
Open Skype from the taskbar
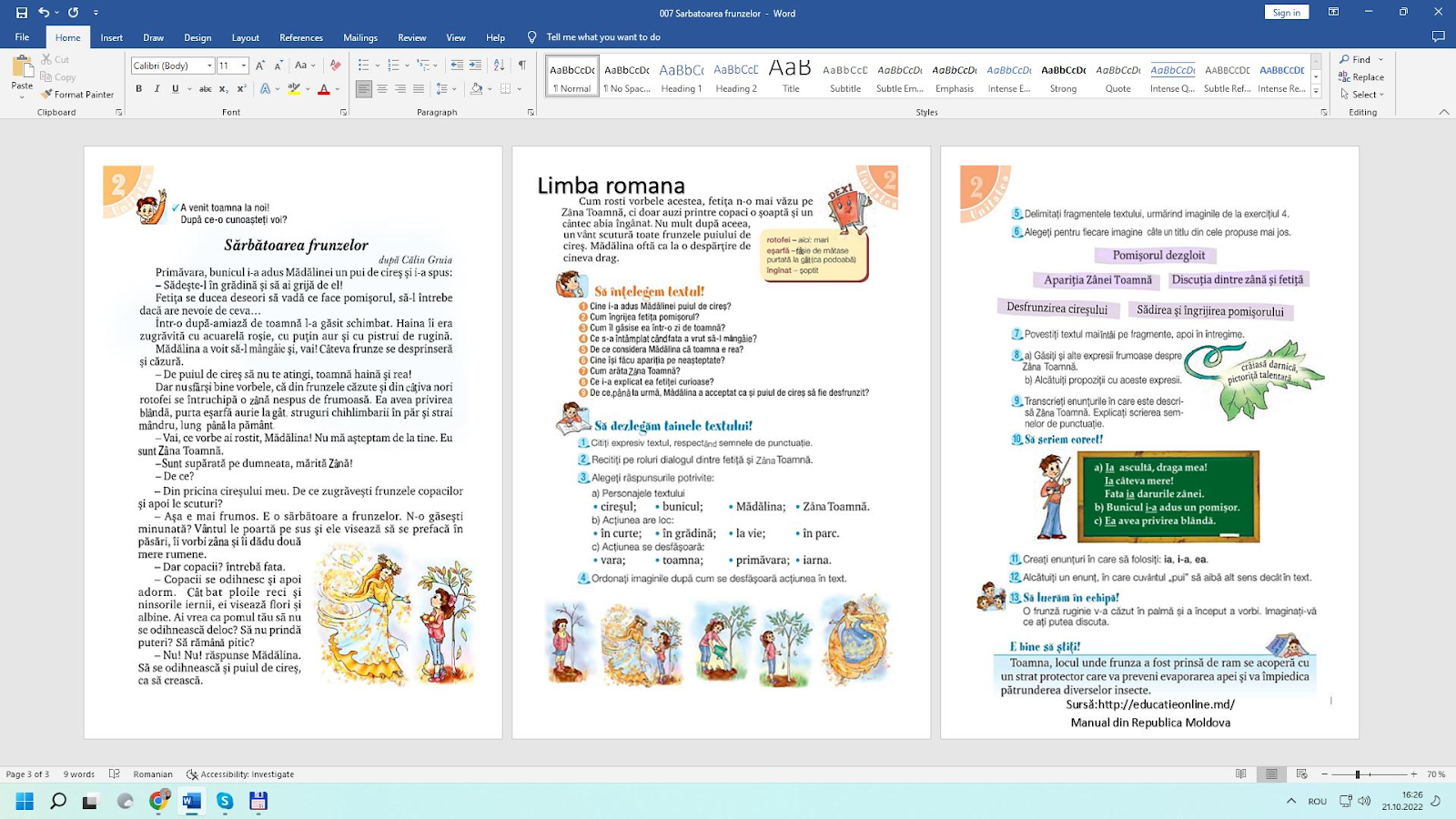click(x=225, y=801)
